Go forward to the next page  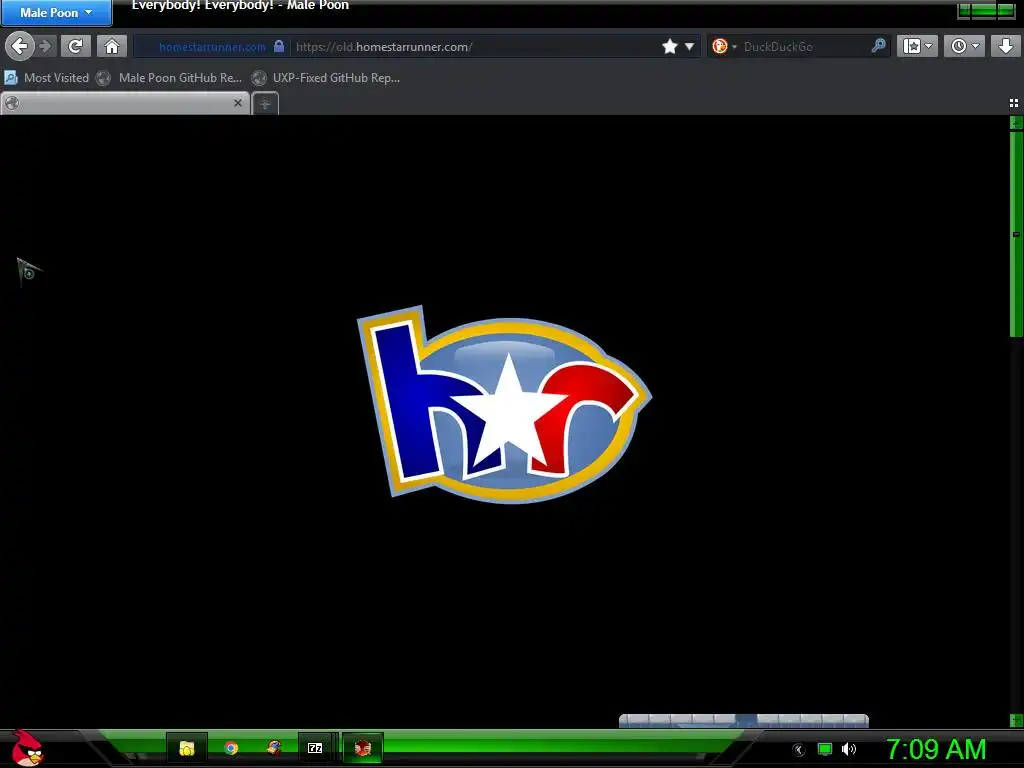[45, 46]
